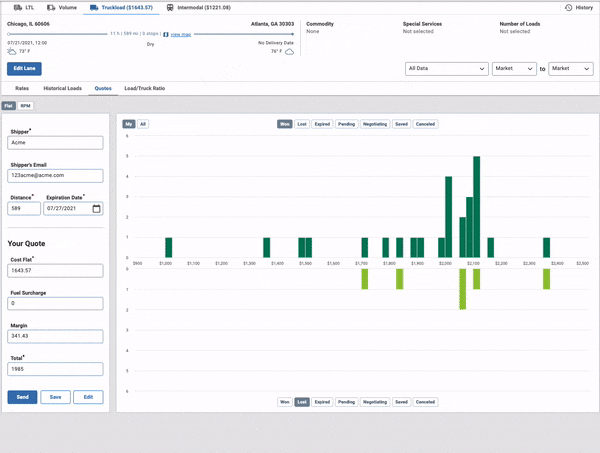Toggle Won in the top chart filters
The height and width of the screenshot is (453, 600).
(x=285, y=124)
